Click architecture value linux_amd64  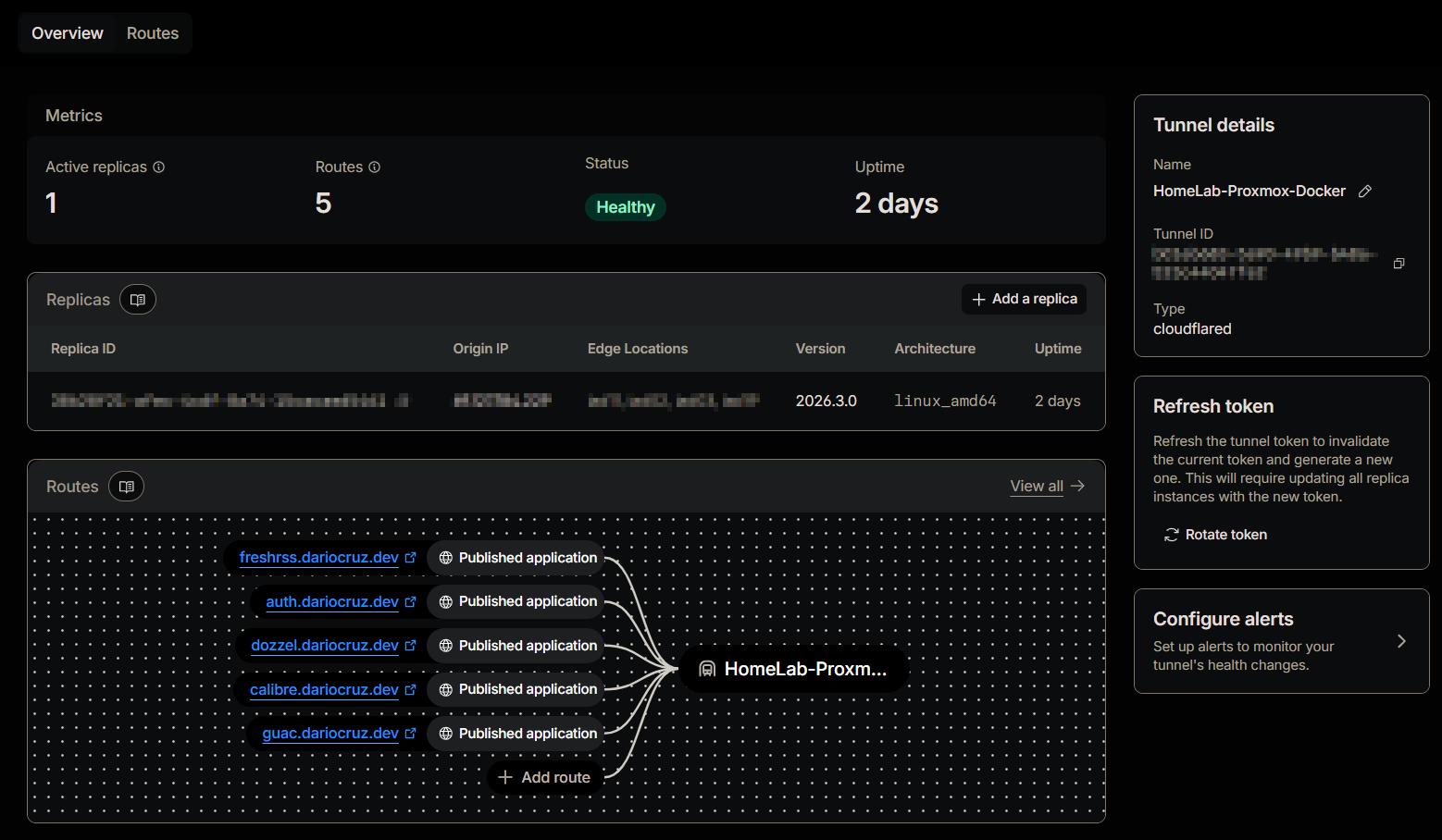945,401
